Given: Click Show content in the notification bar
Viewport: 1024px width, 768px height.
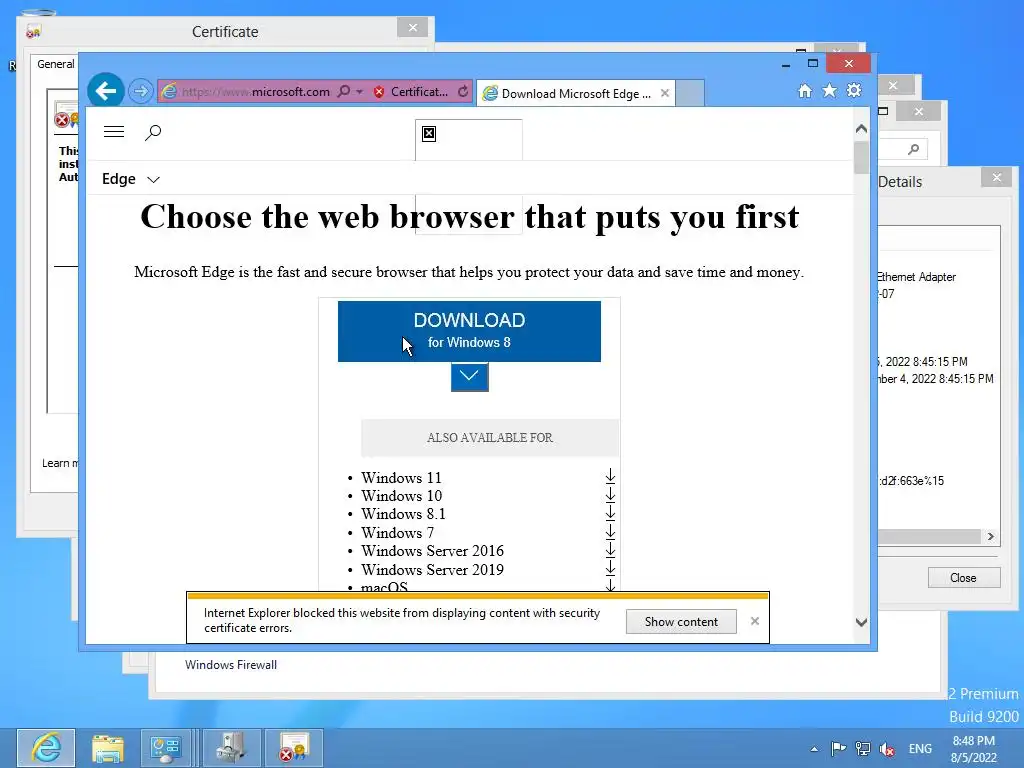Looking at the screenshot, I should tap(681, 622).
